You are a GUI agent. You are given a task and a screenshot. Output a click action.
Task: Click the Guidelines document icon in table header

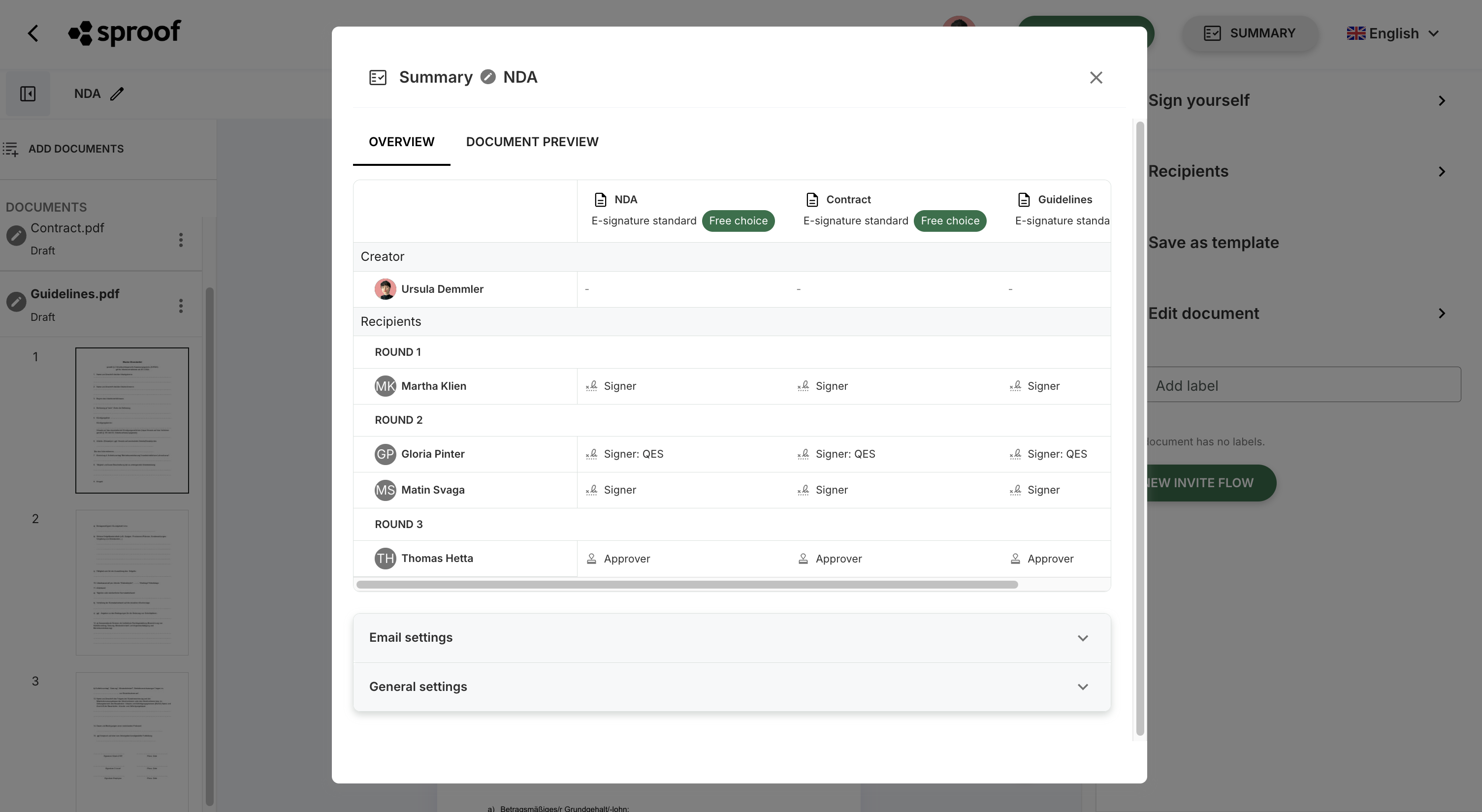1024,199
